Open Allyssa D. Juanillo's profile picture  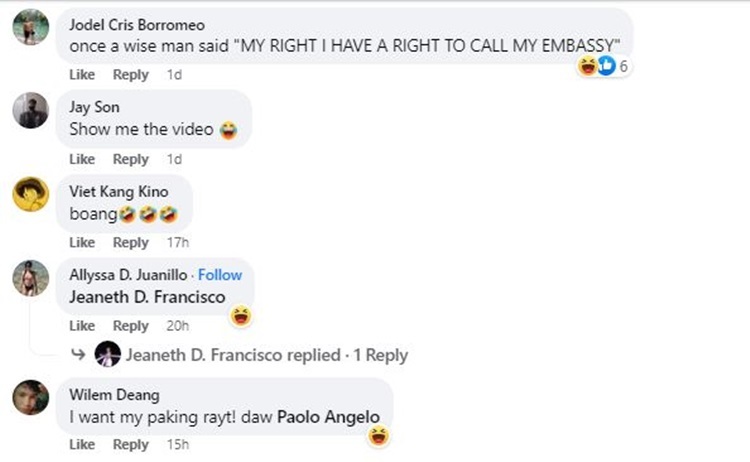click(31, 278)
